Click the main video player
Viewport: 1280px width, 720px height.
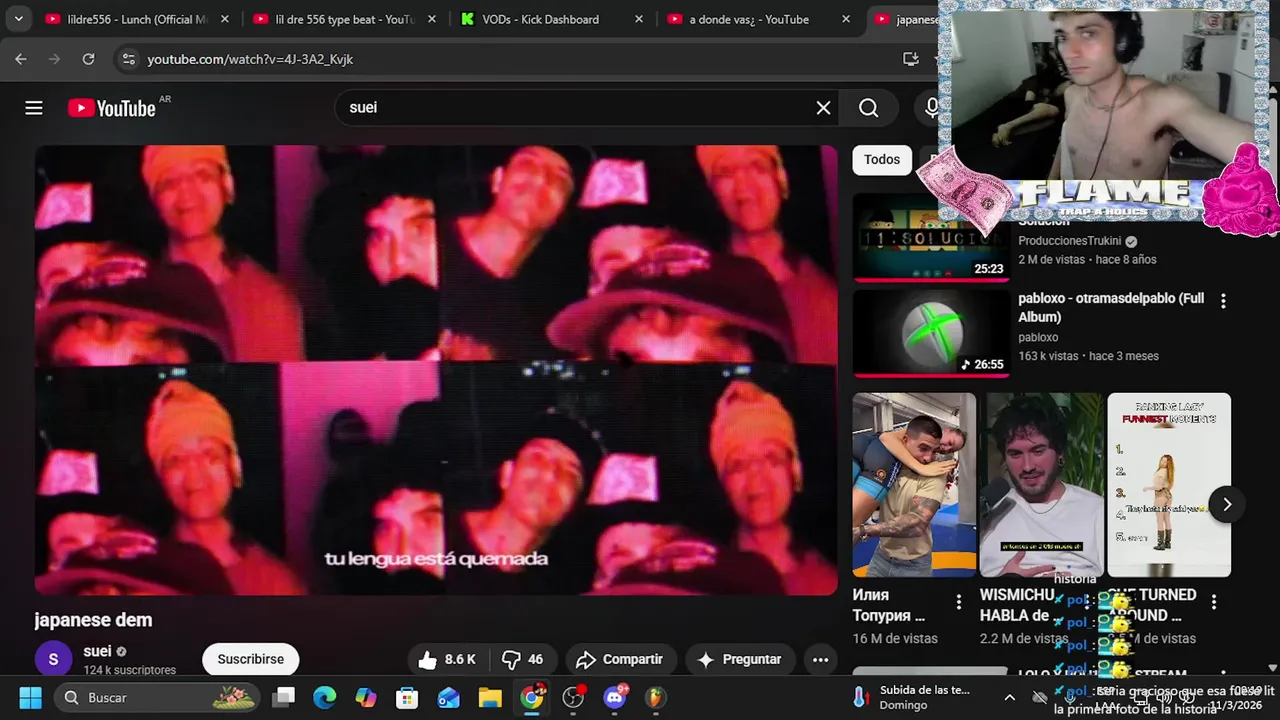tap(436, 370)
